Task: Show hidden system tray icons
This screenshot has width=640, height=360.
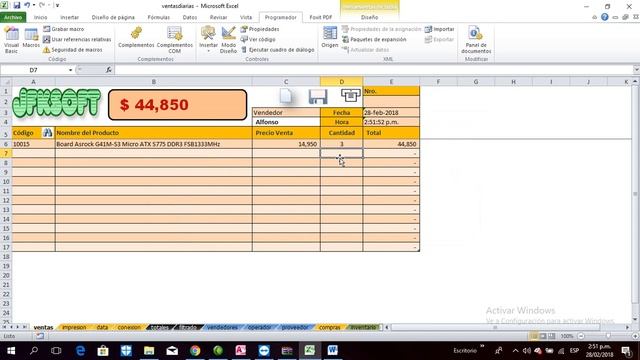Action: point(516,350)
